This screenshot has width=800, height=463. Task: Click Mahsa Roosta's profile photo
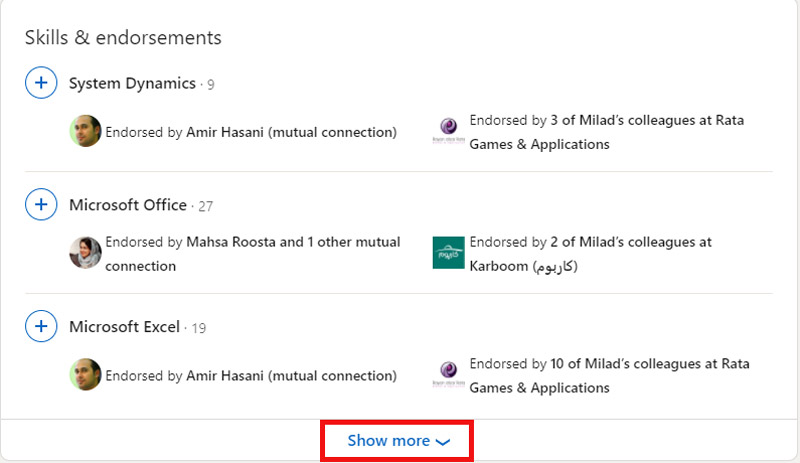click(x=85, y=253)
